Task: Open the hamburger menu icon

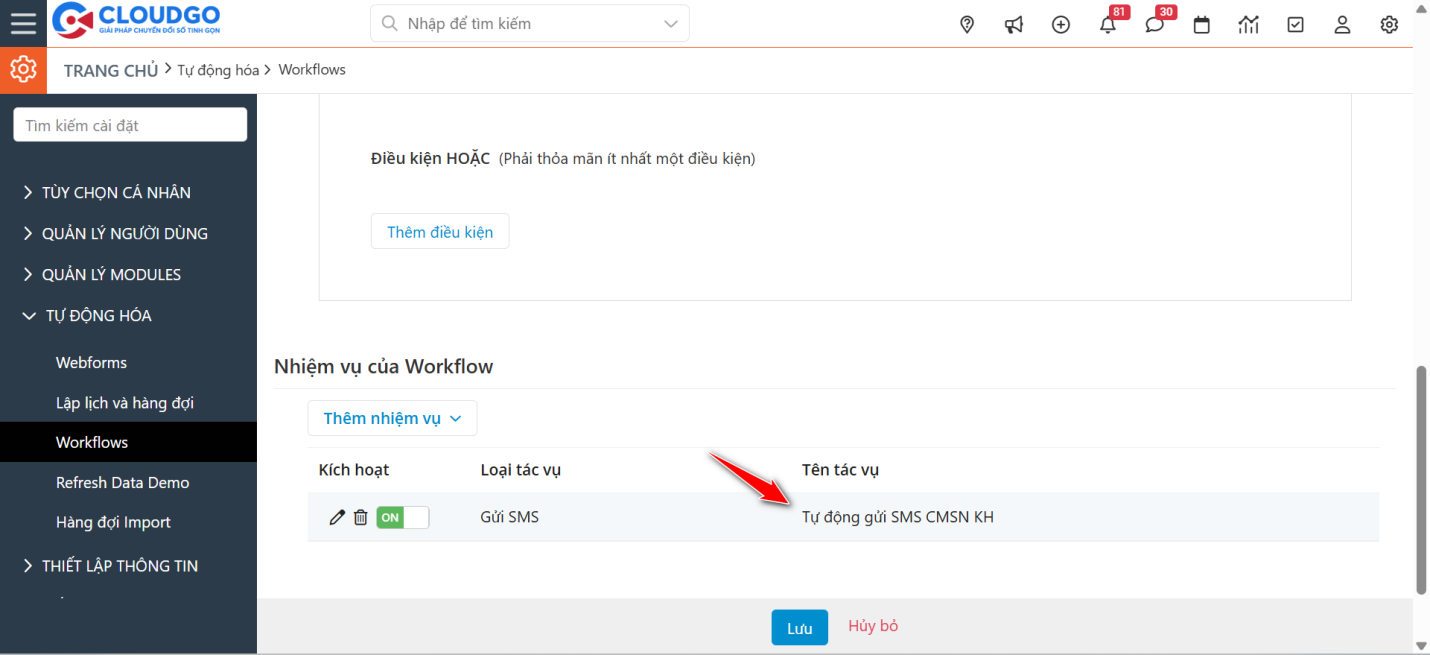Action: pyautogui.click(x=22, y=24)
